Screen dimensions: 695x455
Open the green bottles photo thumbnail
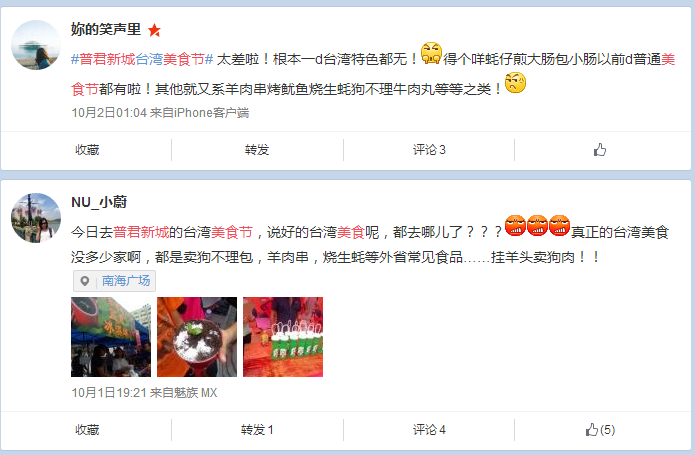[283, 337]
